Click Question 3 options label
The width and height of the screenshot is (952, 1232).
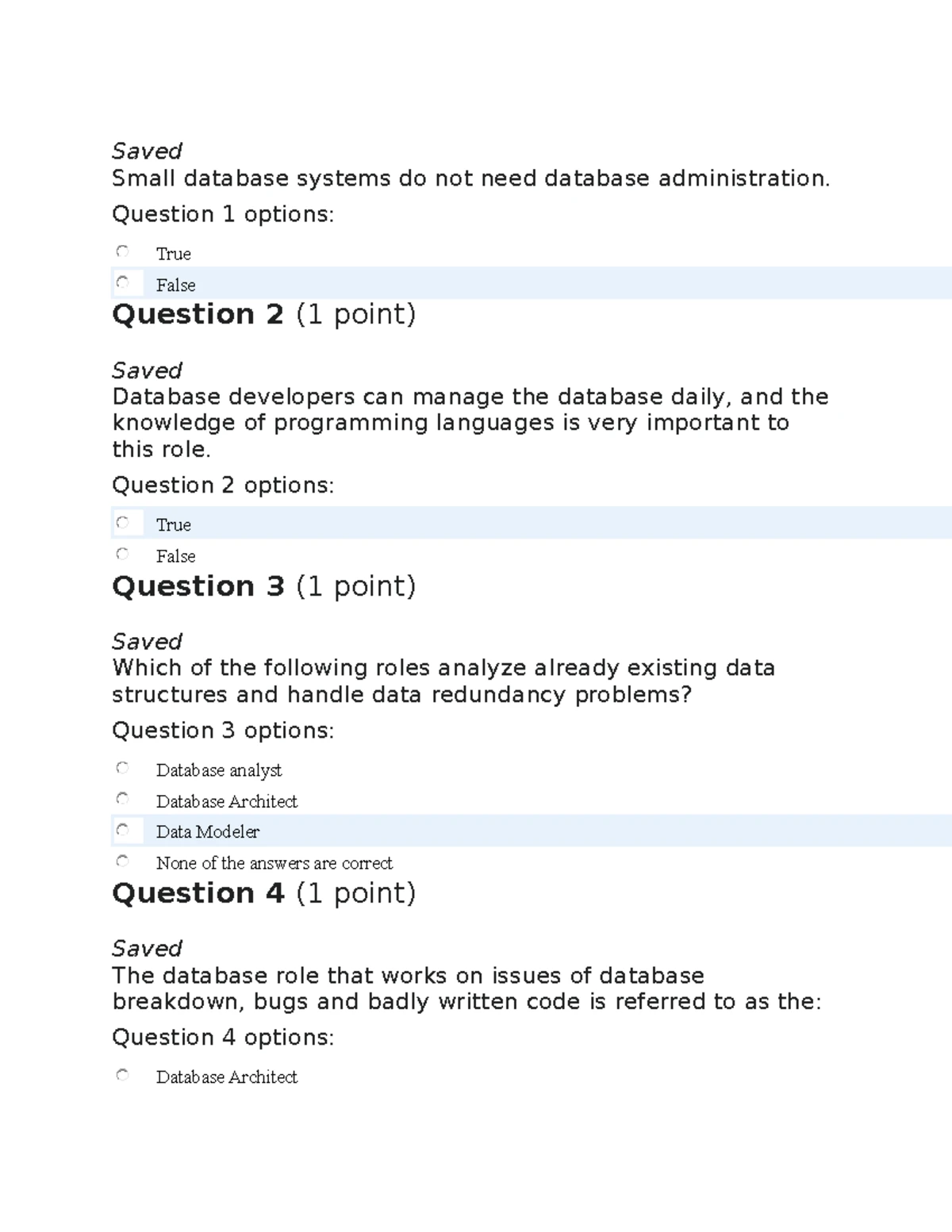pos(223,730)
